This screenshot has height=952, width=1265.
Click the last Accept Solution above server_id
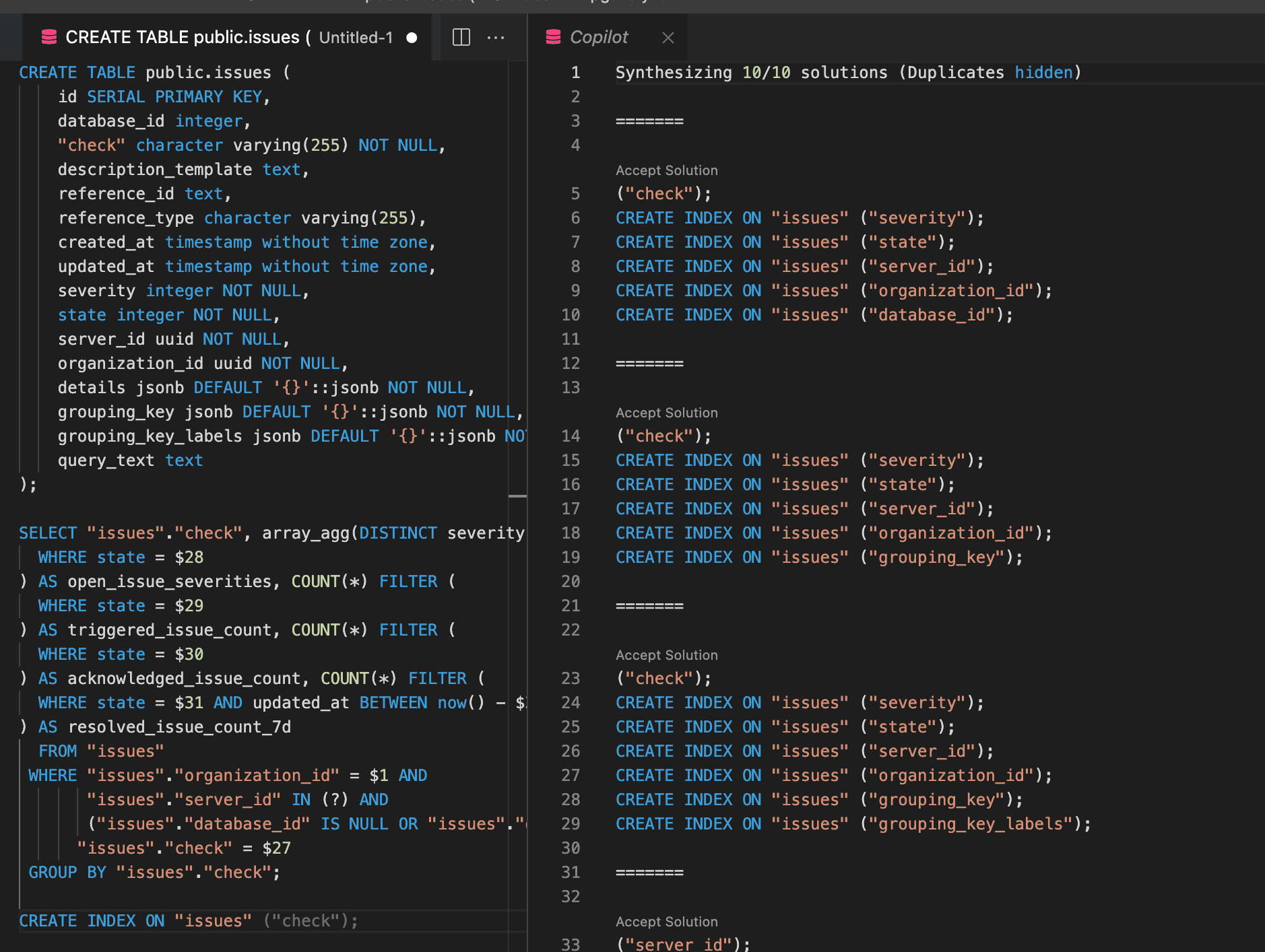coord(666,921)
